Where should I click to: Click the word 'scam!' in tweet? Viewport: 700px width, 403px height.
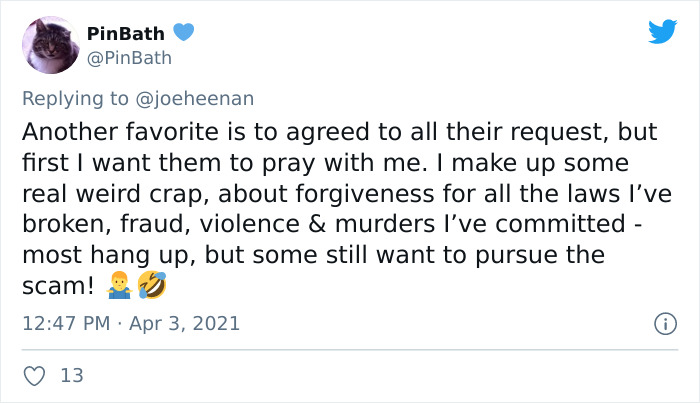(58, 286)
